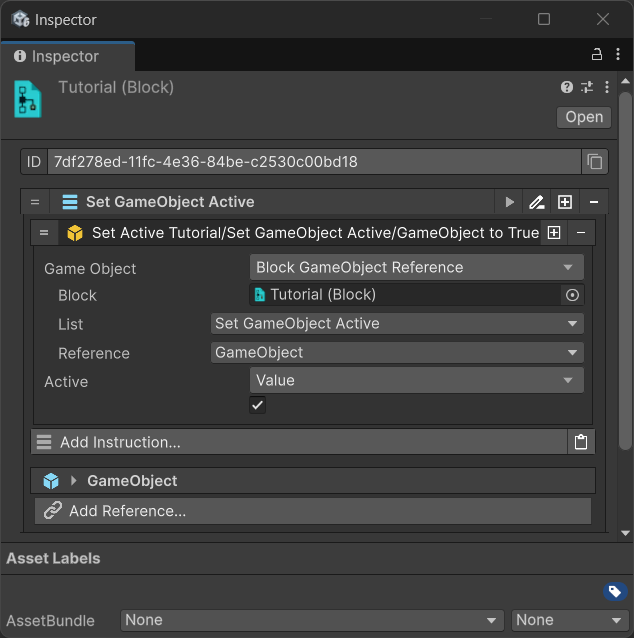Toggle the Active value checkbox
Image resolution: width=634 pixels, height=638 pixels.
pyautogui.click(x=258, y=405)
